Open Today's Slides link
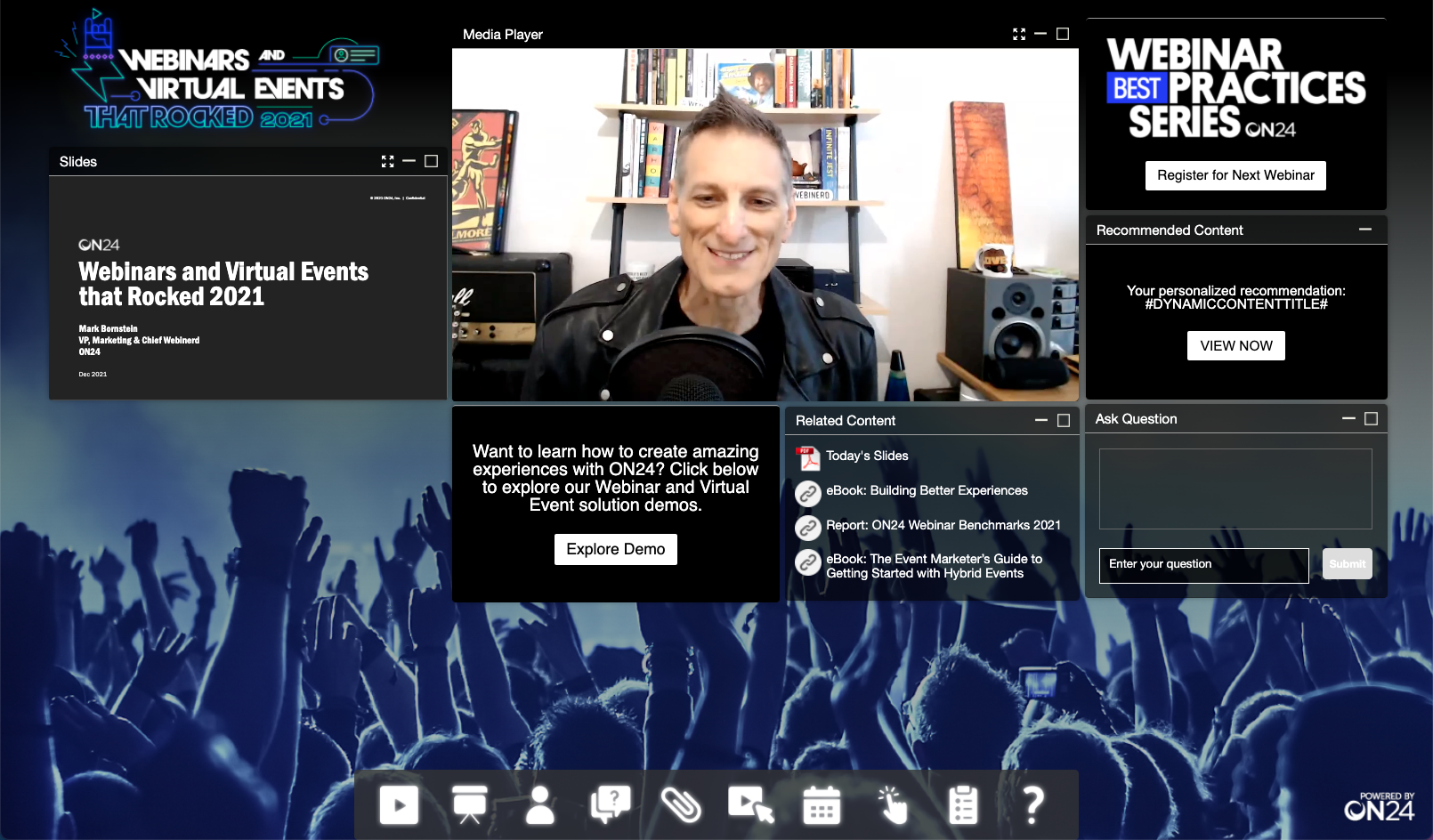 pos(867,456)
